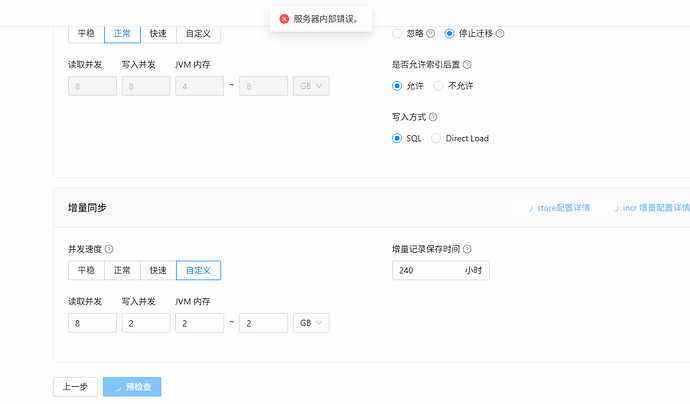
Task: Open help icon beside 并发速度 in 增量同步
Action: click(x=109, y=249)
